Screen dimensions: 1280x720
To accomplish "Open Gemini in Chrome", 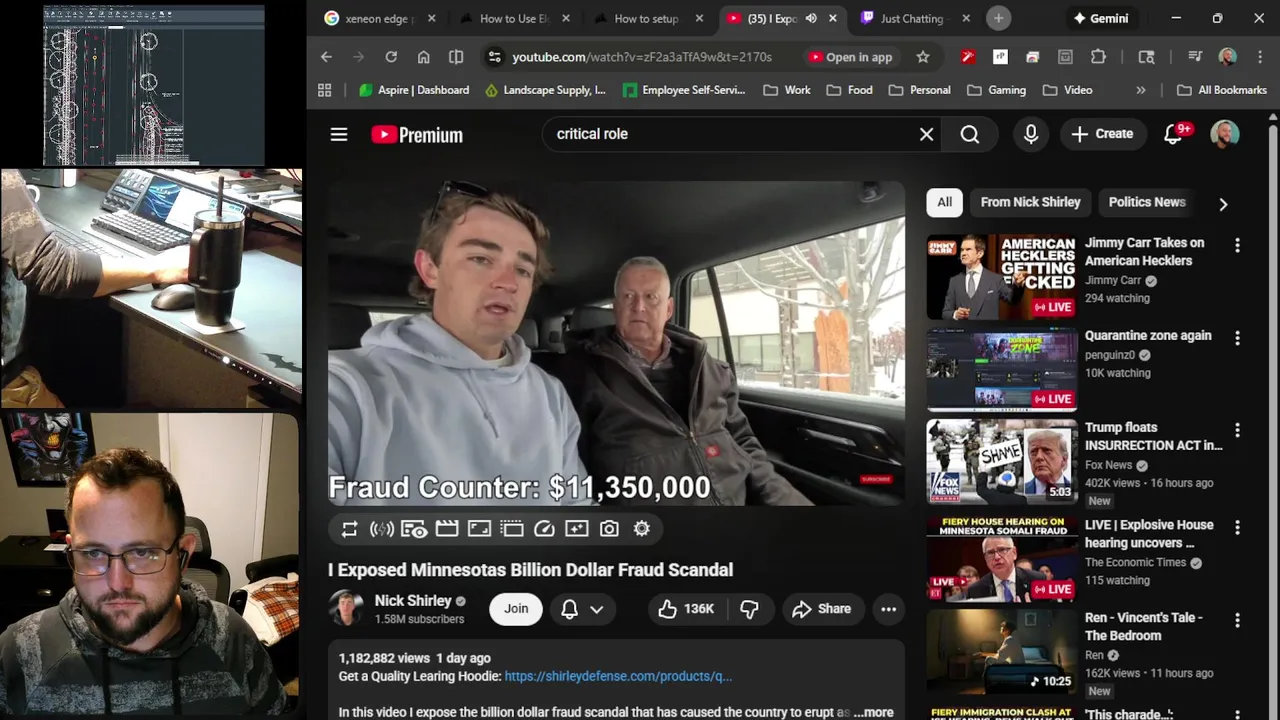I will click(1101, 18).
